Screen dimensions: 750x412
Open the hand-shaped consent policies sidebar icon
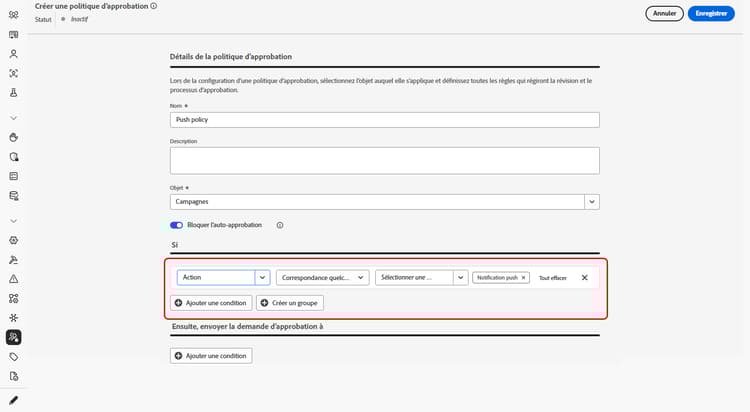pos(13,137)
